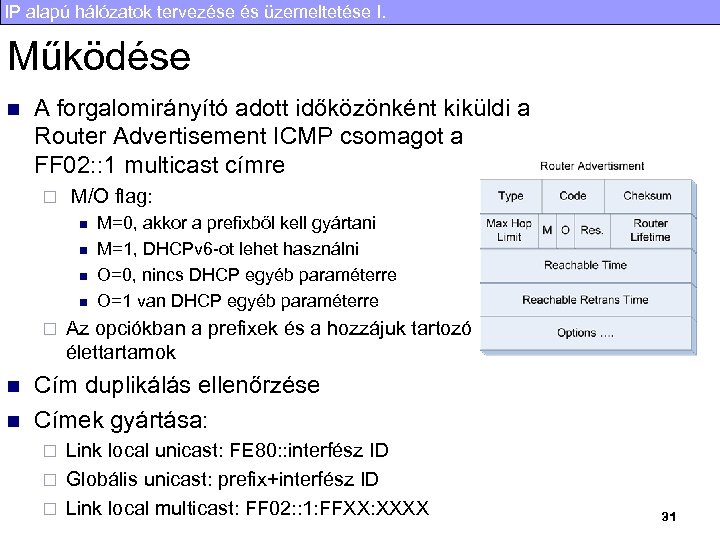Click the blue square bullet before "Címek gyártása"
720x540 pixels.
(14, 422)
